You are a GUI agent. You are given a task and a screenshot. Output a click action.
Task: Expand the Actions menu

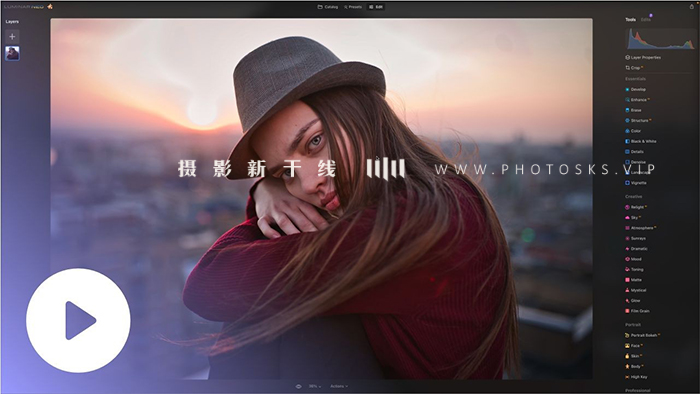339,386
